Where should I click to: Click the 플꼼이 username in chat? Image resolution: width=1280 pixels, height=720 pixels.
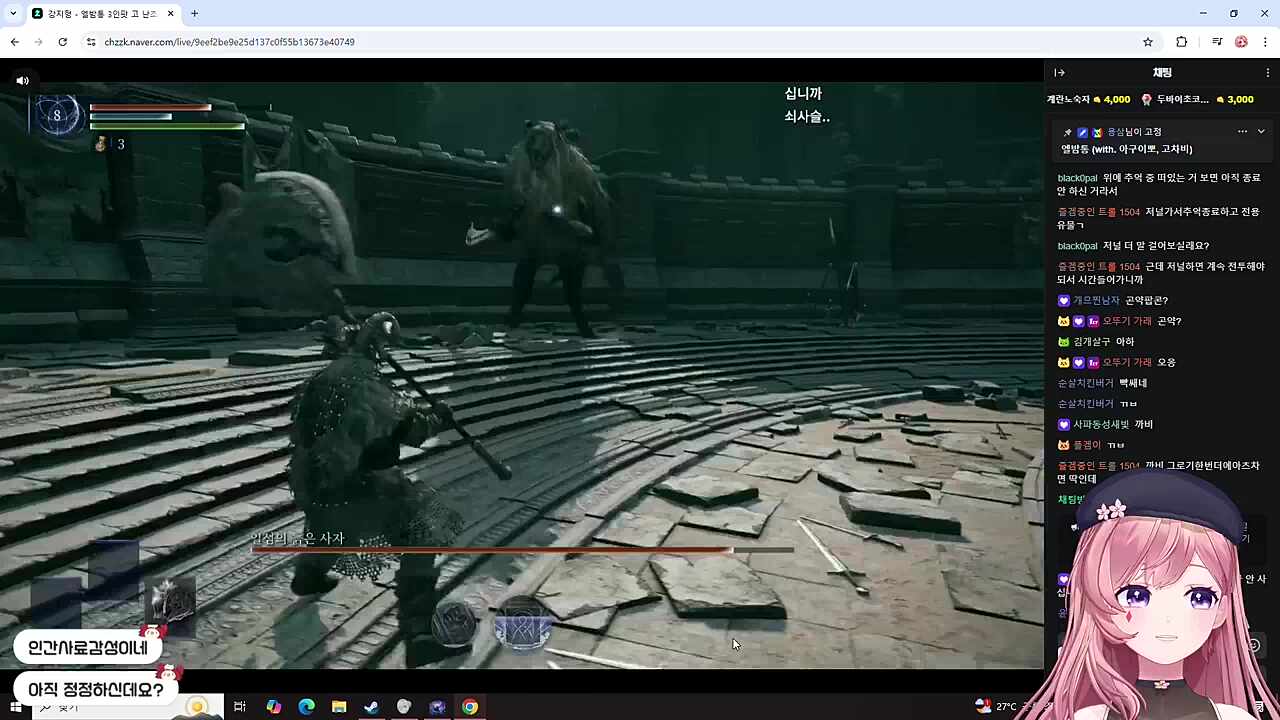pos(1087,445)
